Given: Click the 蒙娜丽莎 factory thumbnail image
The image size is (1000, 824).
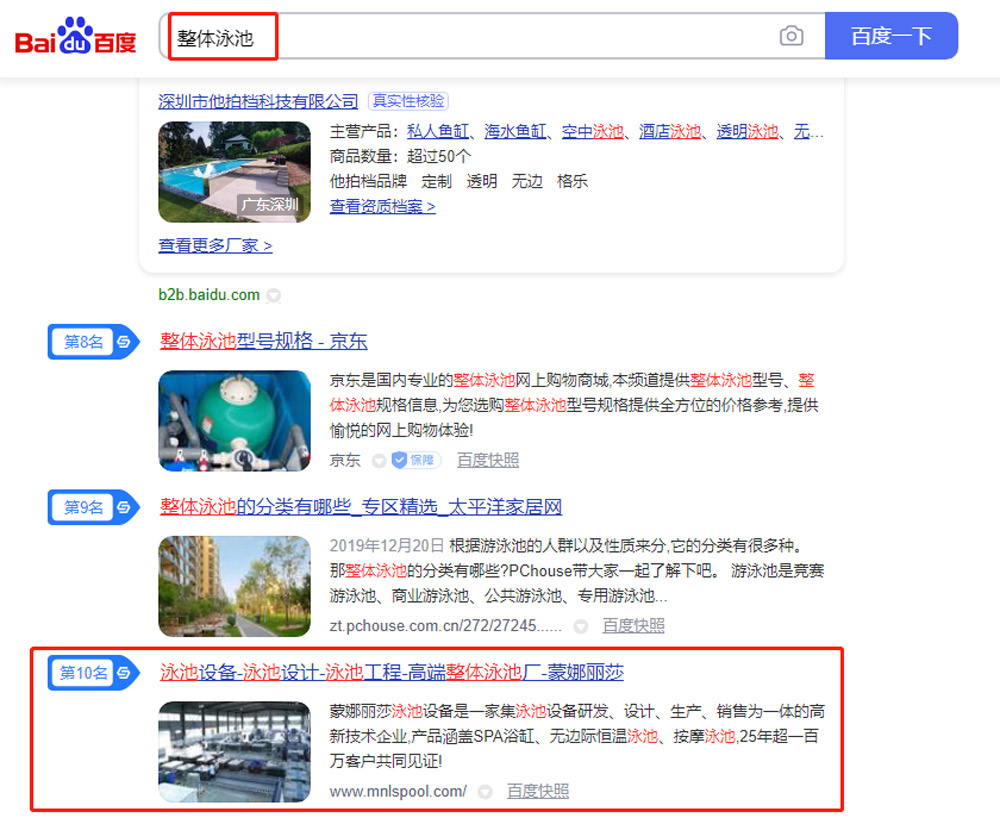Looking at the screenshot, I should click(234, 751).
